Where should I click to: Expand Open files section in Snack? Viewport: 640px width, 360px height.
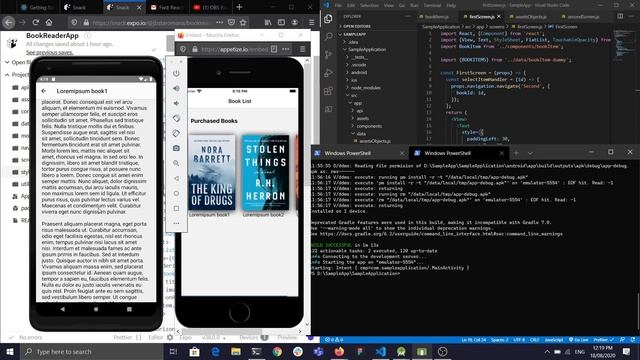[7, 62]
